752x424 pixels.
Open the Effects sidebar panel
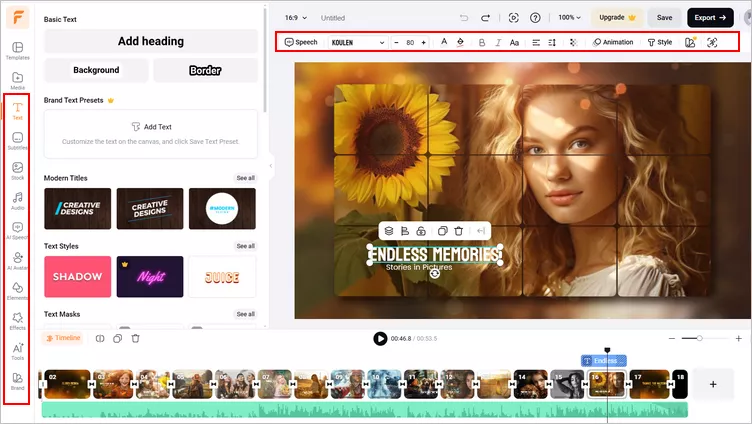[18, 321]
